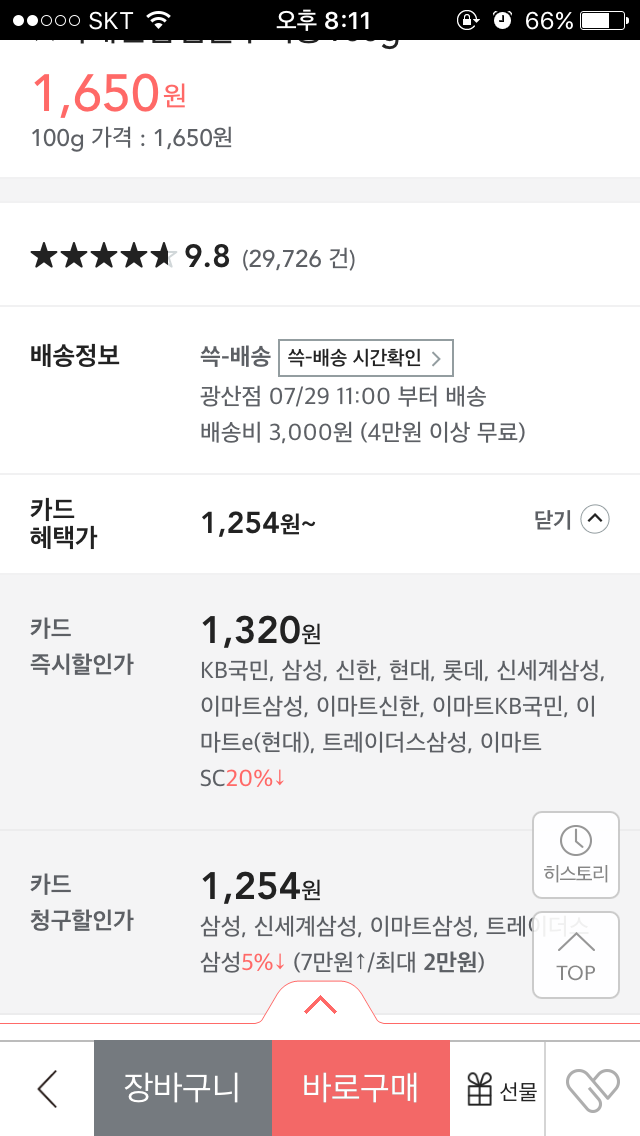
Task: Tap the heart wishlist icon
Action: pyautogui.click(x=593, y=1088)
